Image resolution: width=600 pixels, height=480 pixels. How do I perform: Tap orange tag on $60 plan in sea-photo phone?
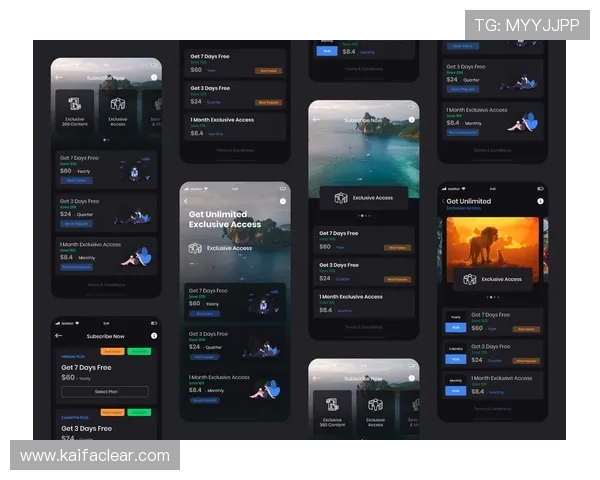[x=398, y=248]
